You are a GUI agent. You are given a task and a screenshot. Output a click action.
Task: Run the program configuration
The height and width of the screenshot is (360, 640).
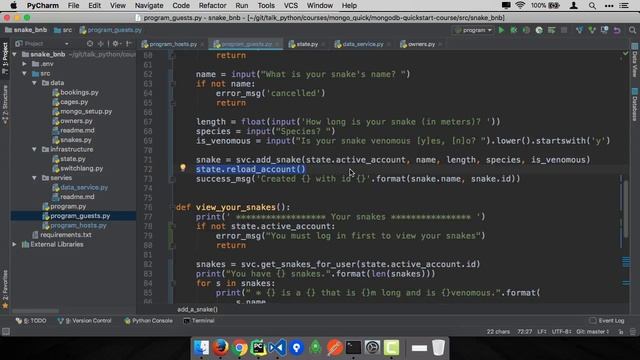(x=501, y=30)
